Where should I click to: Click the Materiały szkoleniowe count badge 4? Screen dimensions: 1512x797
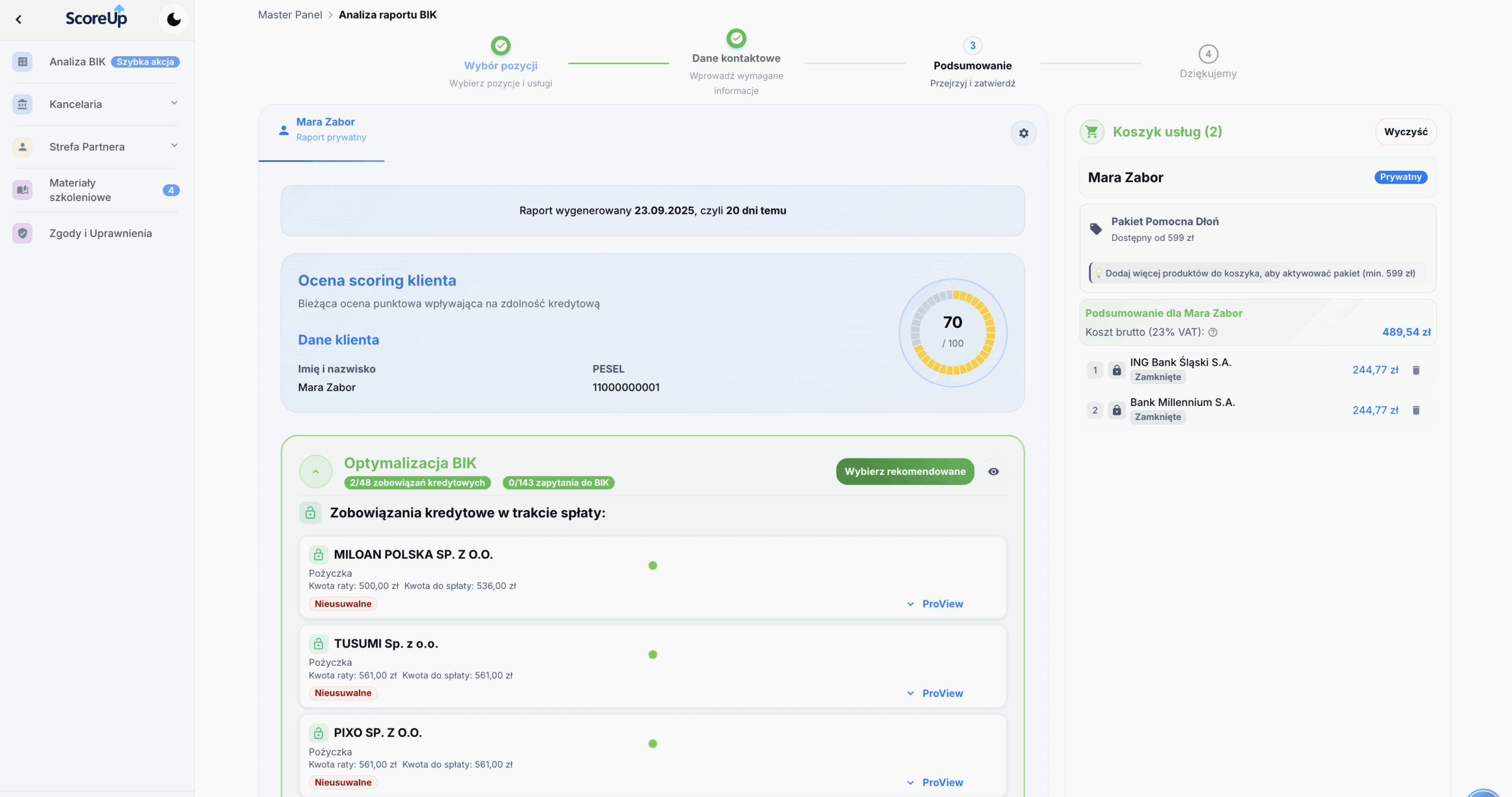(171, 190)
